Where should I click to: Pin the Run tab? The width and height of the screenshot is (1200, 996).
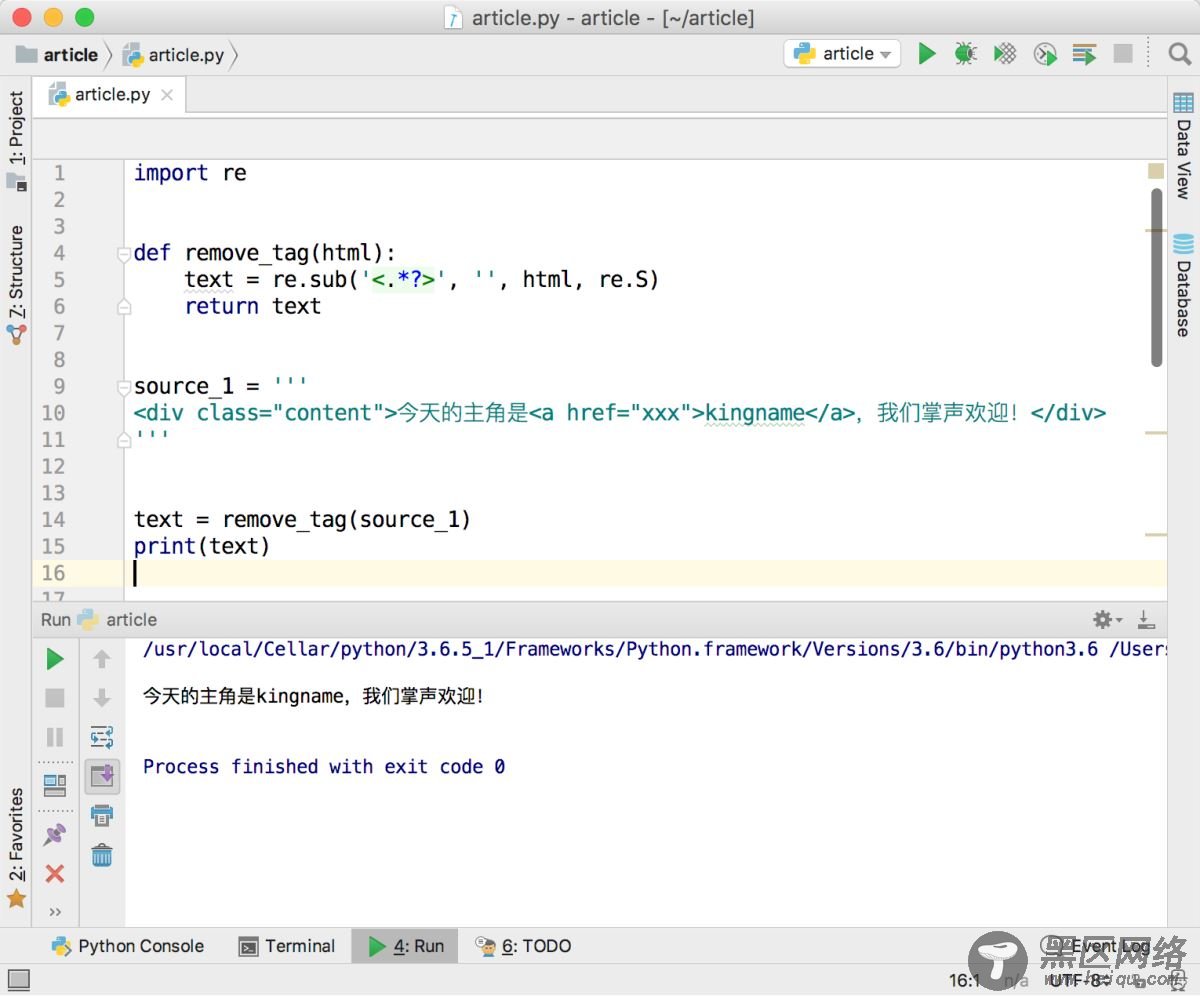coord(55,834)
